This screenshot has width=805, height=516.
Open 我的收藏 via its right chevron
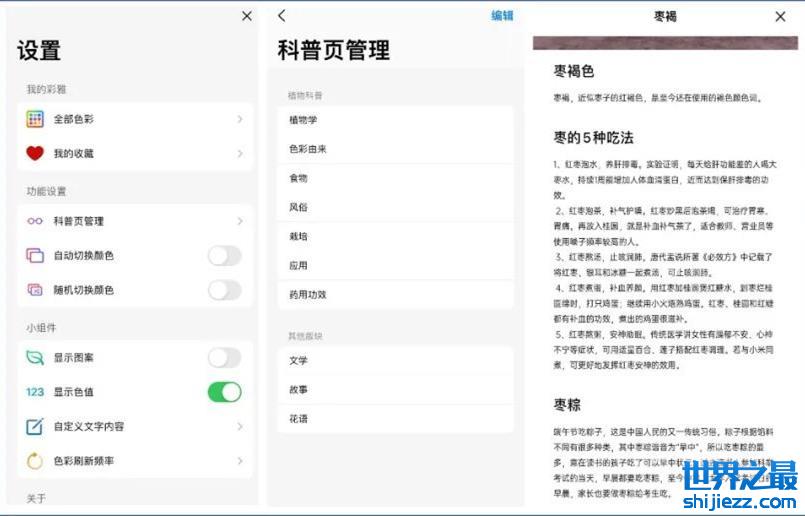point(240,153)
